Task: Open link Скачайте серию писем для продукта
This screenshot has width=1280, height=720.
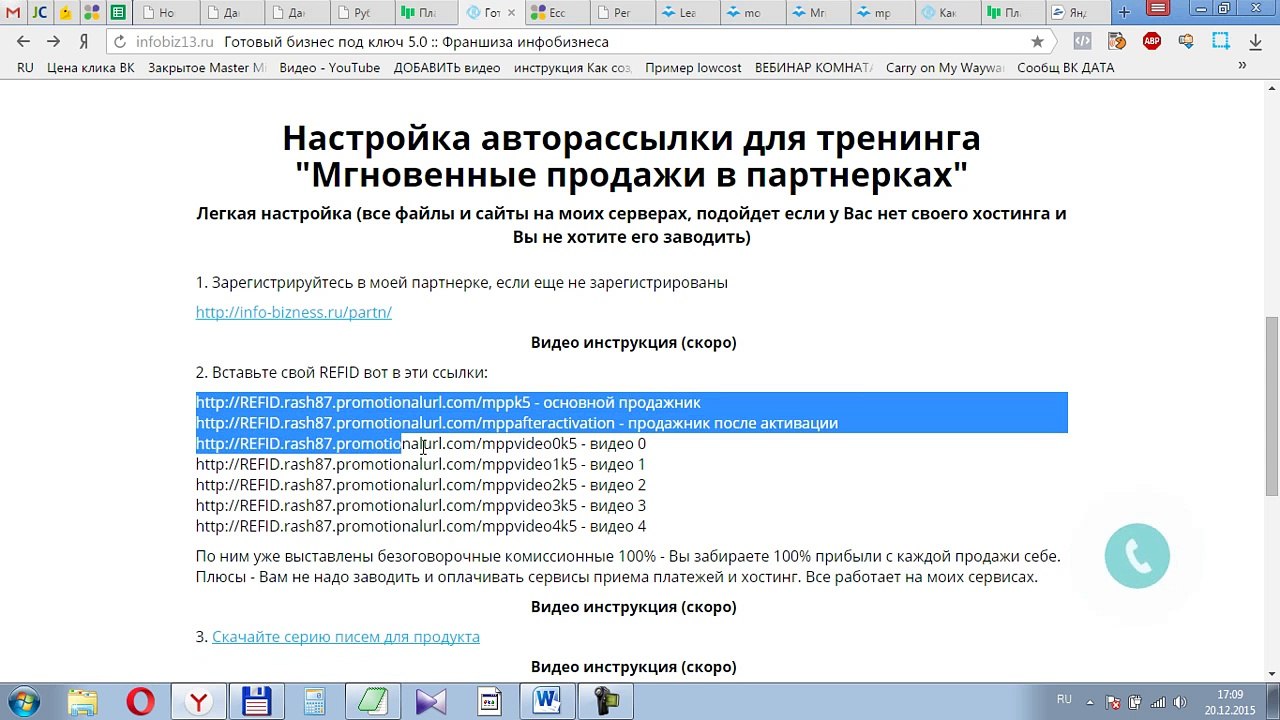Action: tap(345, 637)
